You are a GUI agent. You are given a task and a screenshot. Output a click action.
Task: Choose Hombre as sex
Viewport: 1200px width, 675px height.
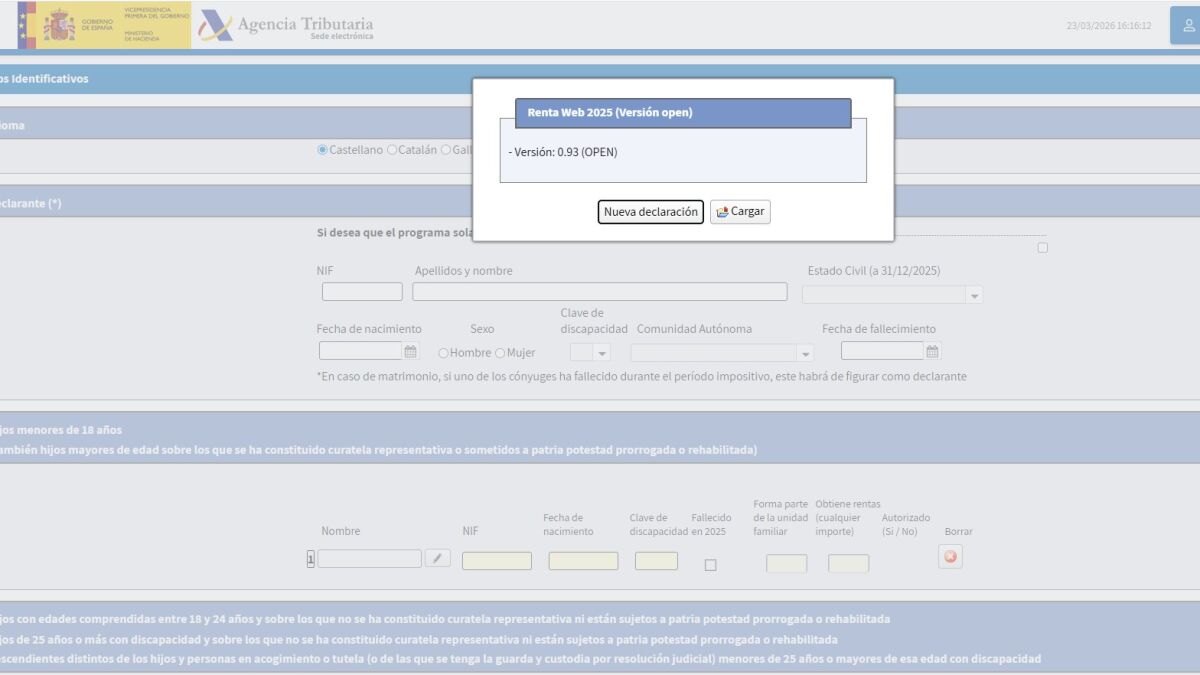[443, 353]
